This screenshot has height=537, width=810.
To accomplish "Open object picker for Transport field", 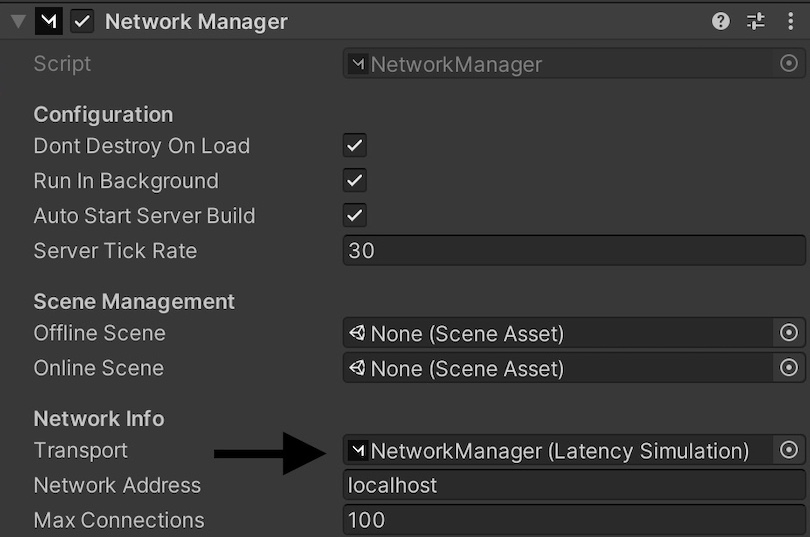I will (788, 451).
